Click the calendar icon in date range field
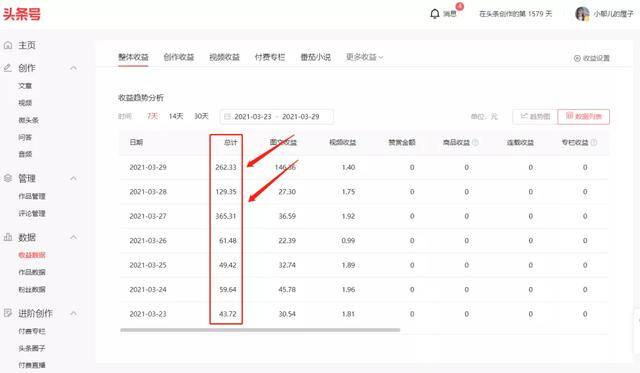Screen dimensions: 640x373 pos(227,116)
